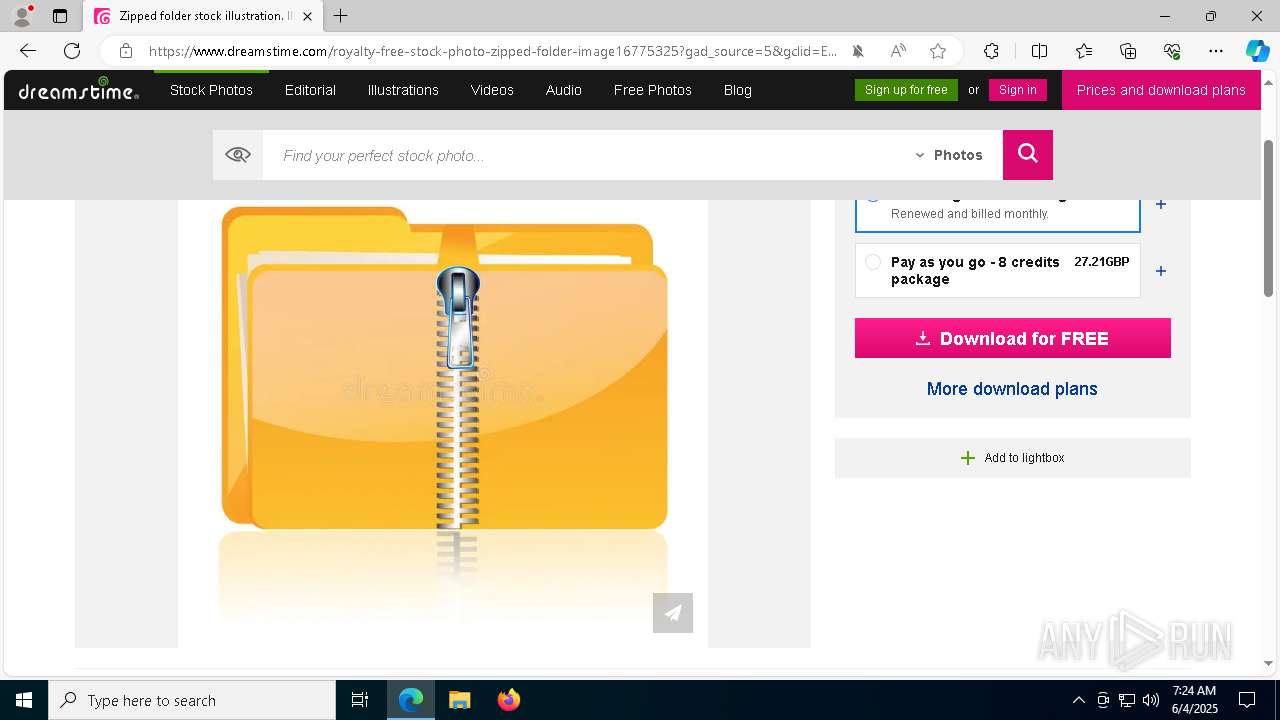Open the Blog link
Screen dimensions: 1280x720
[738, 90]
